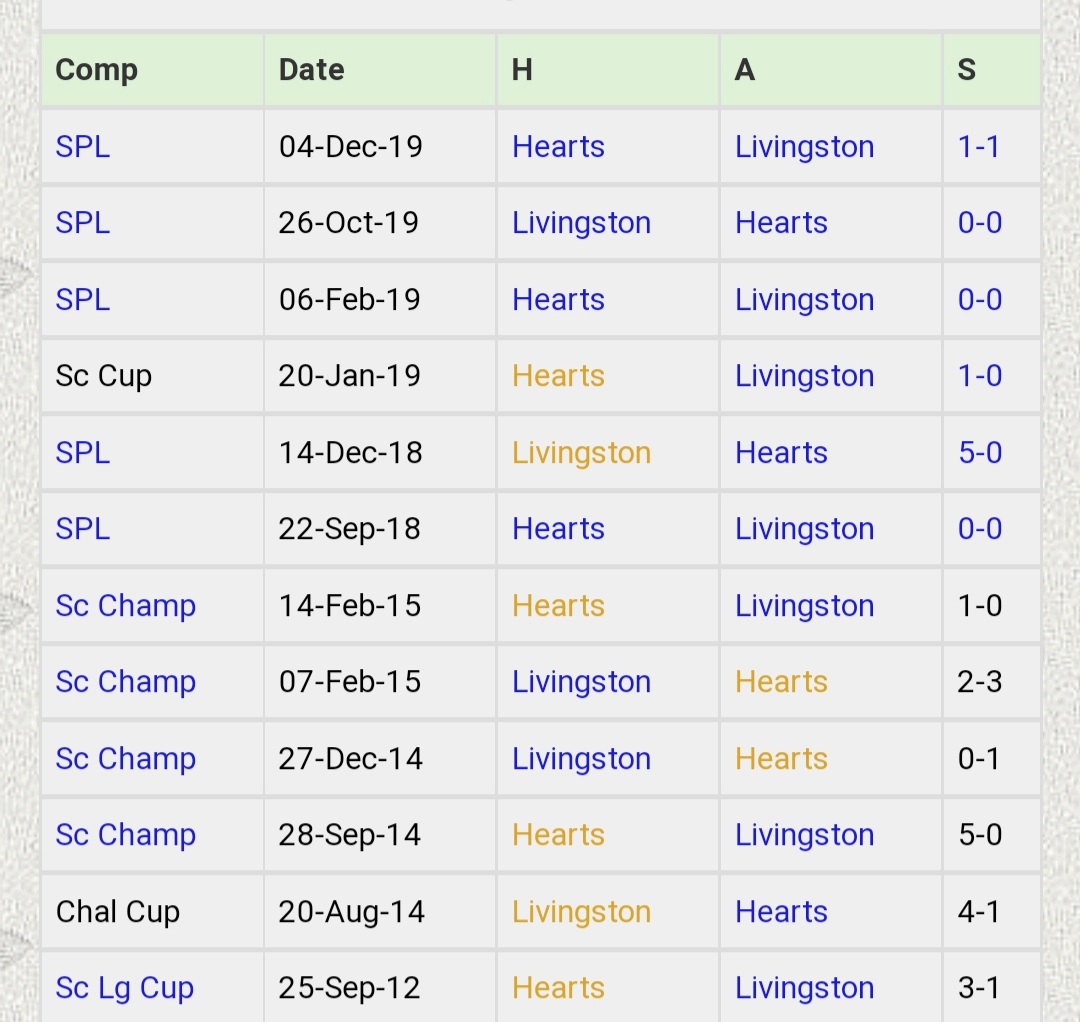The width and height of the screenshot is (1080, 1022).
Task: Open gold Livingston on 20-Aug-14 row
Action: coord(581,912)
